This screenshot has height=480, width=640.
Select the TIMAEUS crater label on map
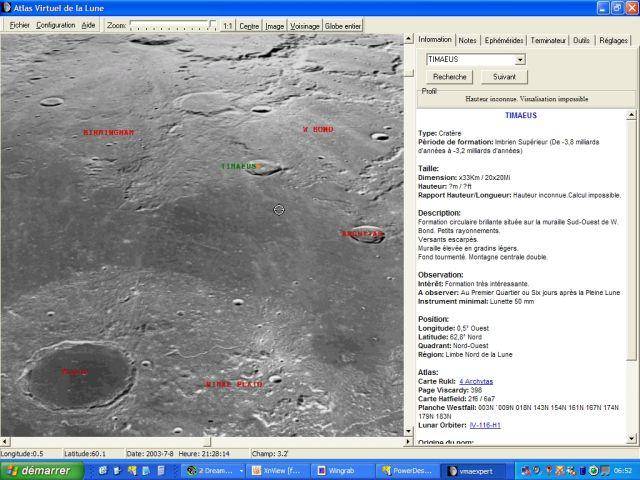pos(238,167)
